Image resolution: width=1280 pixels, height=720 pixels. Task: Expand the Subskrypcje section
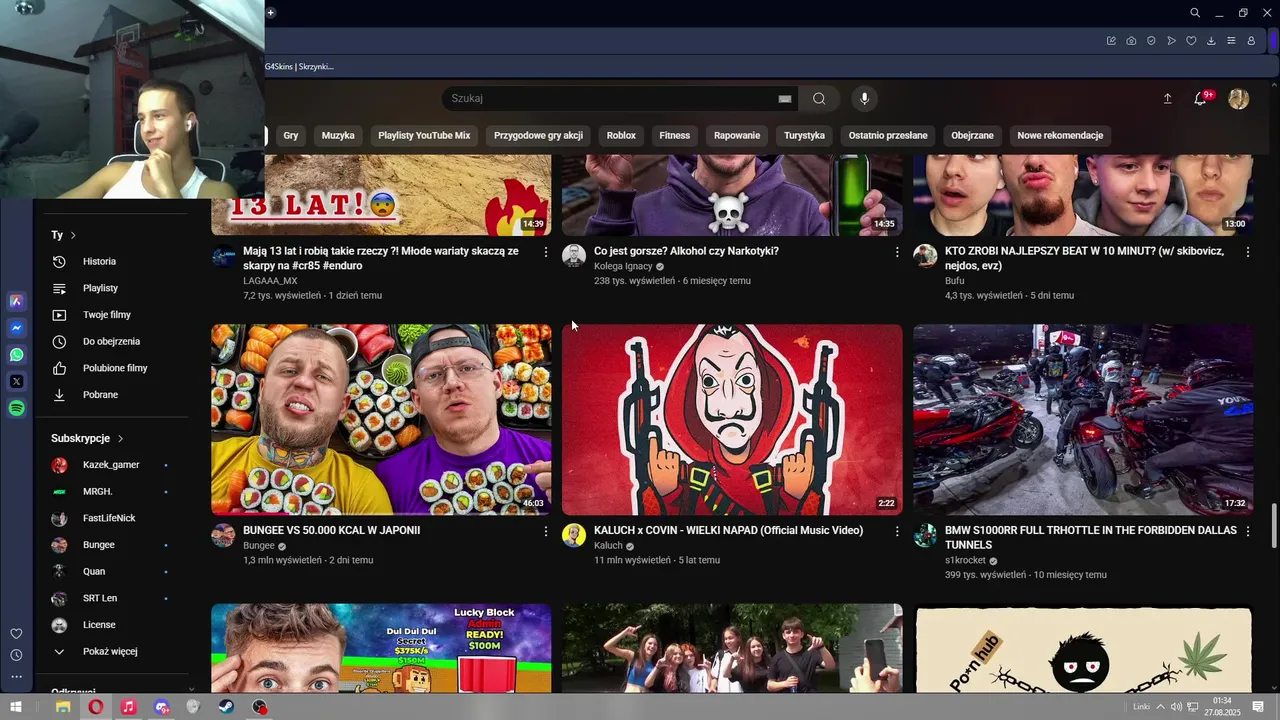(87, 438)
